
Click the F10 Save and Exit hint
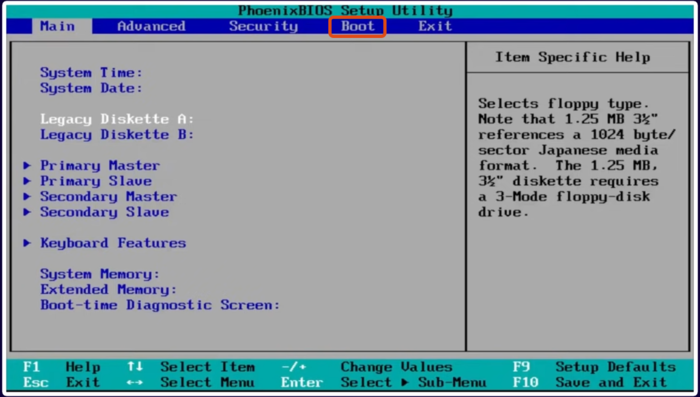pyautogui.click(x=590, y=383)
